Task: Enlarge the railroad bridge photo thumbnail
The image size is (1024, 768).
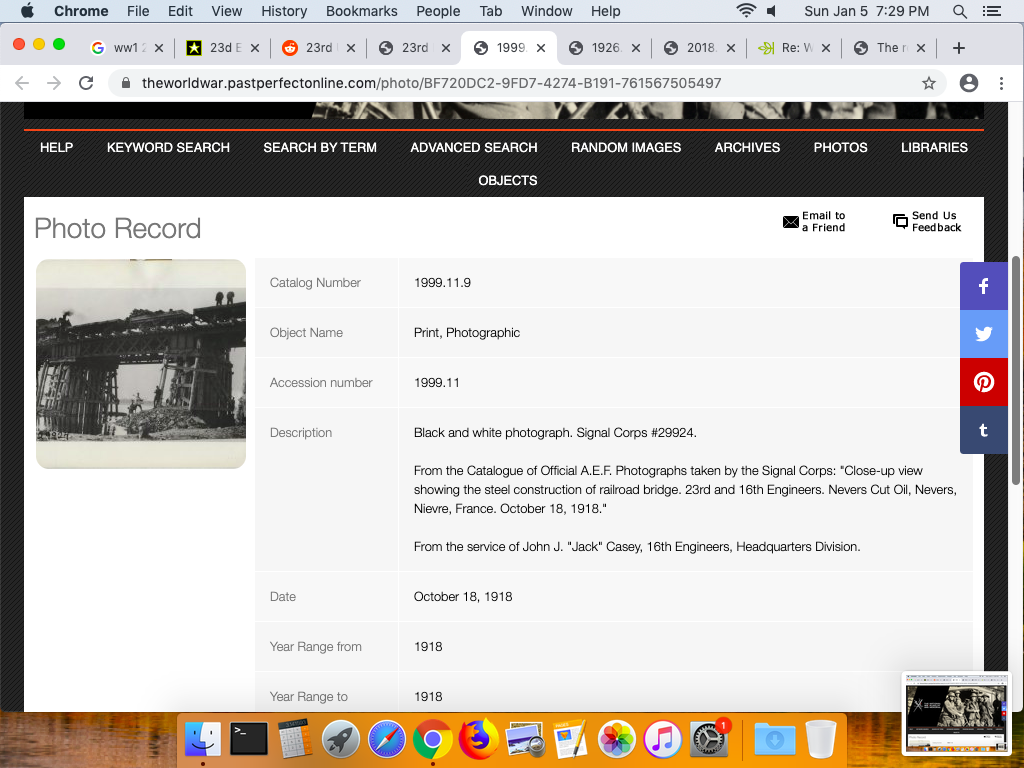Action: [141, 364]
